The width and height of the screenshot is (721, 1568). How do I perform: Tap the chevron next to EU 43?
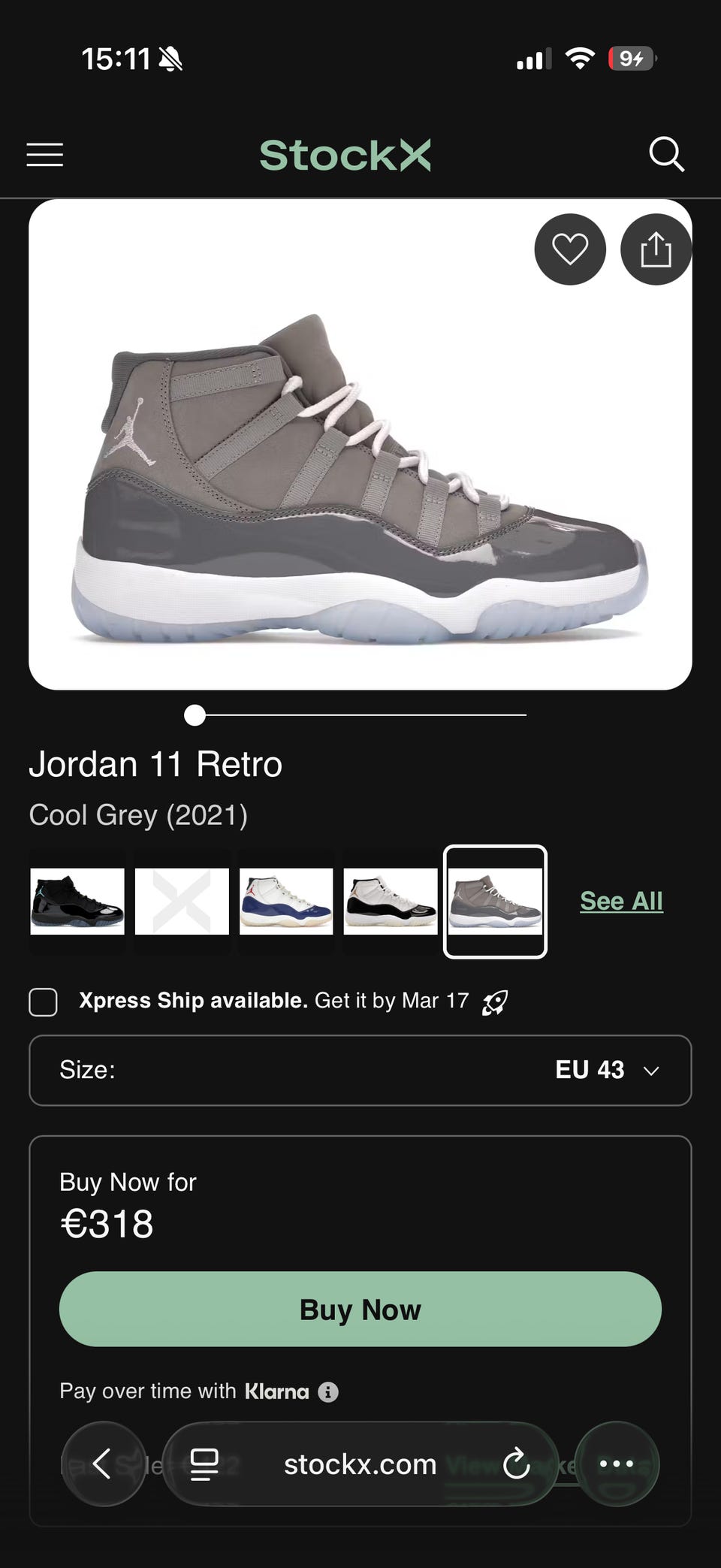pos(651,1071)
